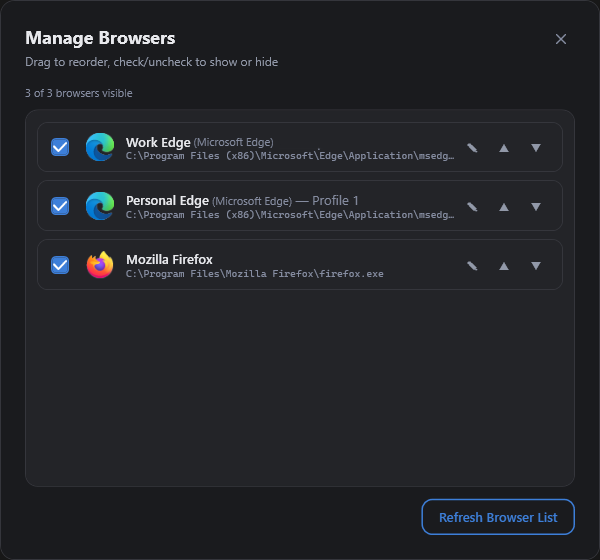The image size is (600, 560).
Task: Click the Personal Edge msedge path text
Action: coord(290,215)
